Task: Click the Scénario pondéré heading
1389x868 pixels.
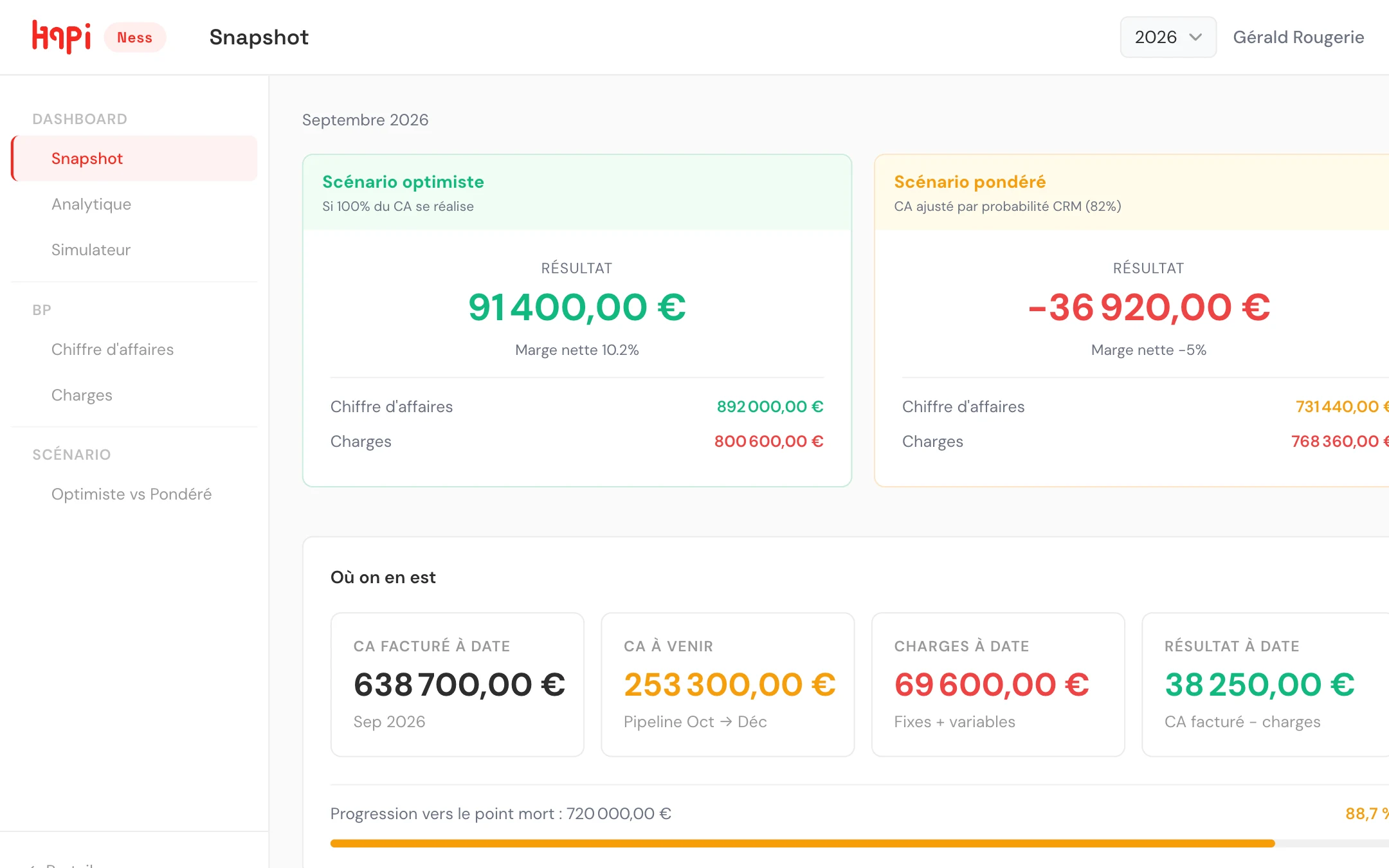Action: (x=970, y=182)
